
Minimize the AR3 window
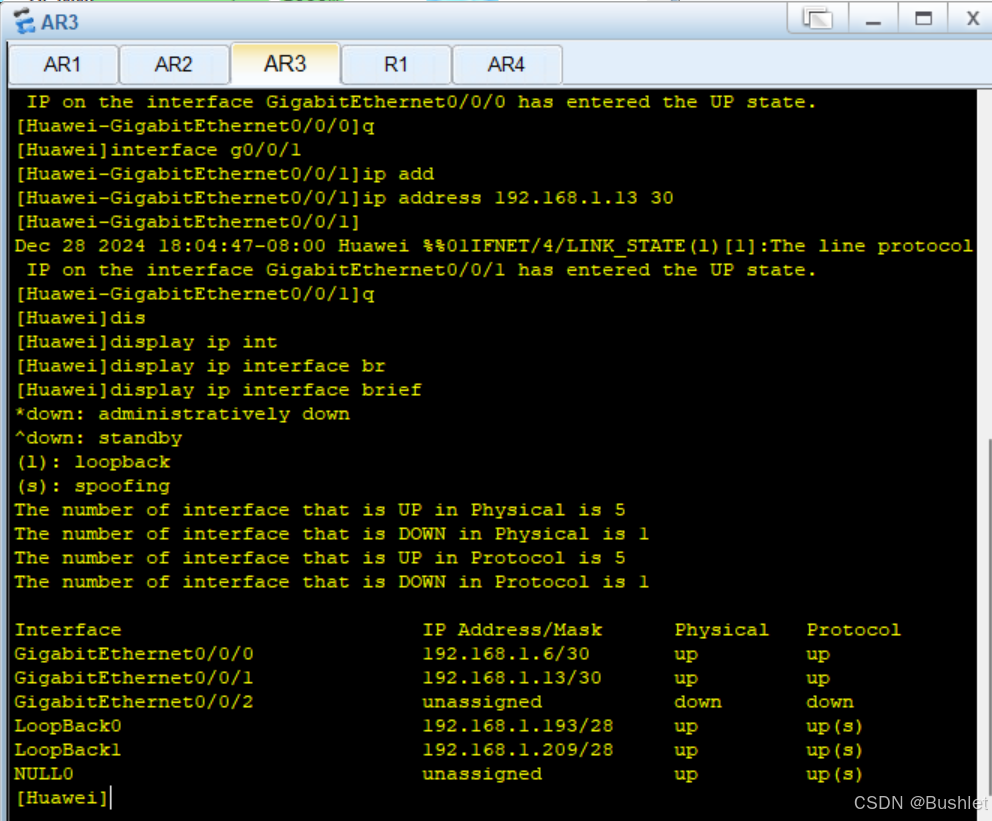pos(873,18)
